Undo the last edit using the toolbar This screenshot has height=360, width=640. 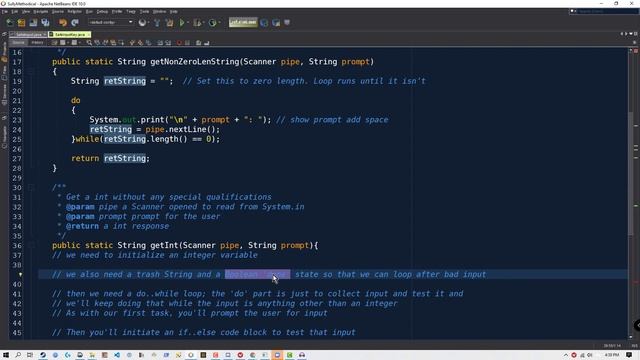(62, 22)
